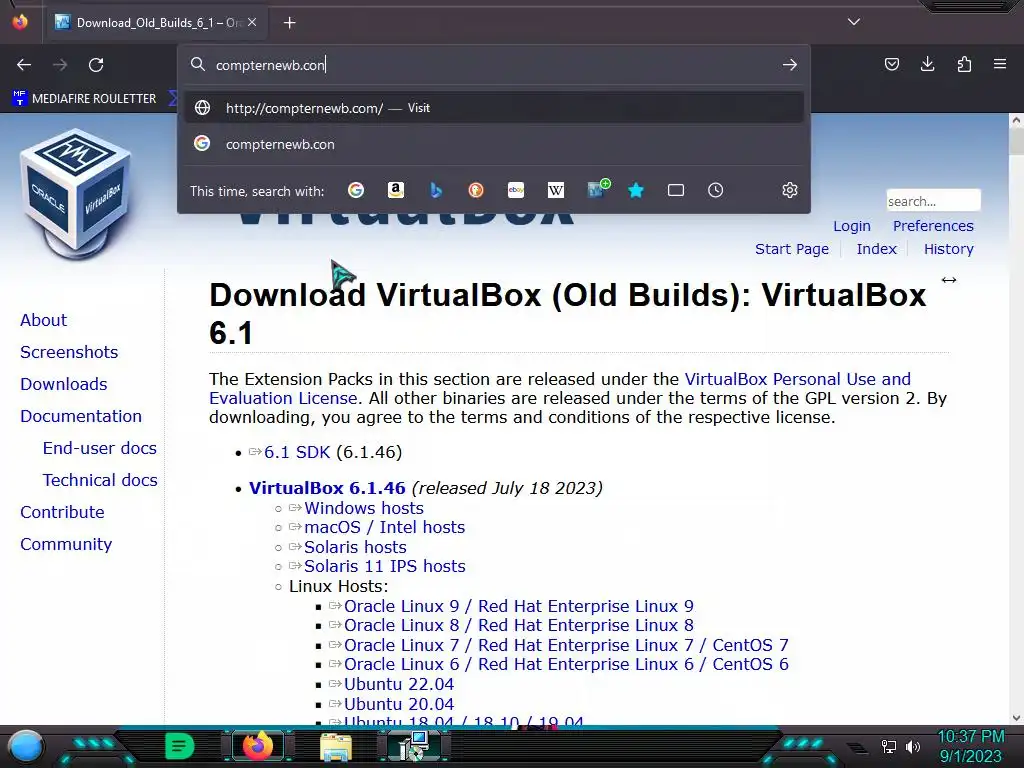Go back using the browser back arrow

pyautogui.click(x=24, y=65)
